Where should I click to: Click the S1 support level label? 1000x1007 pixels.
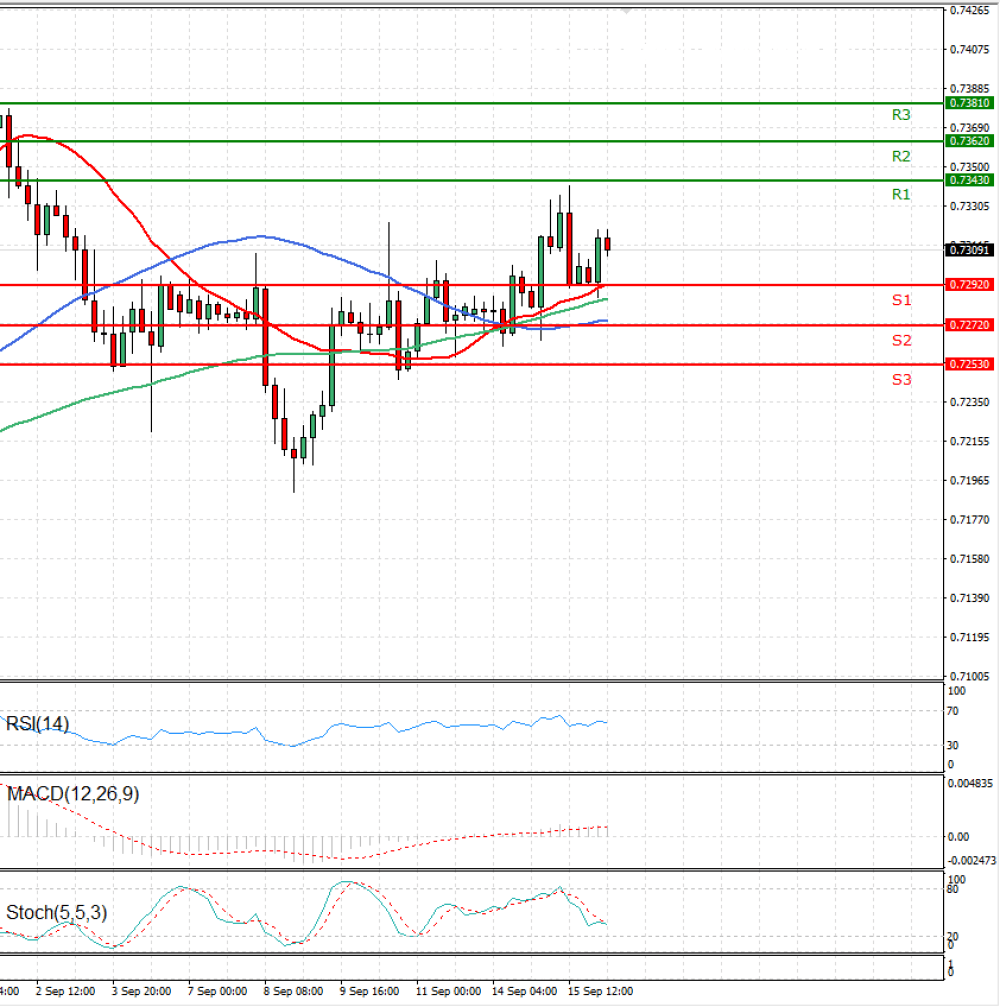[901, 300]
